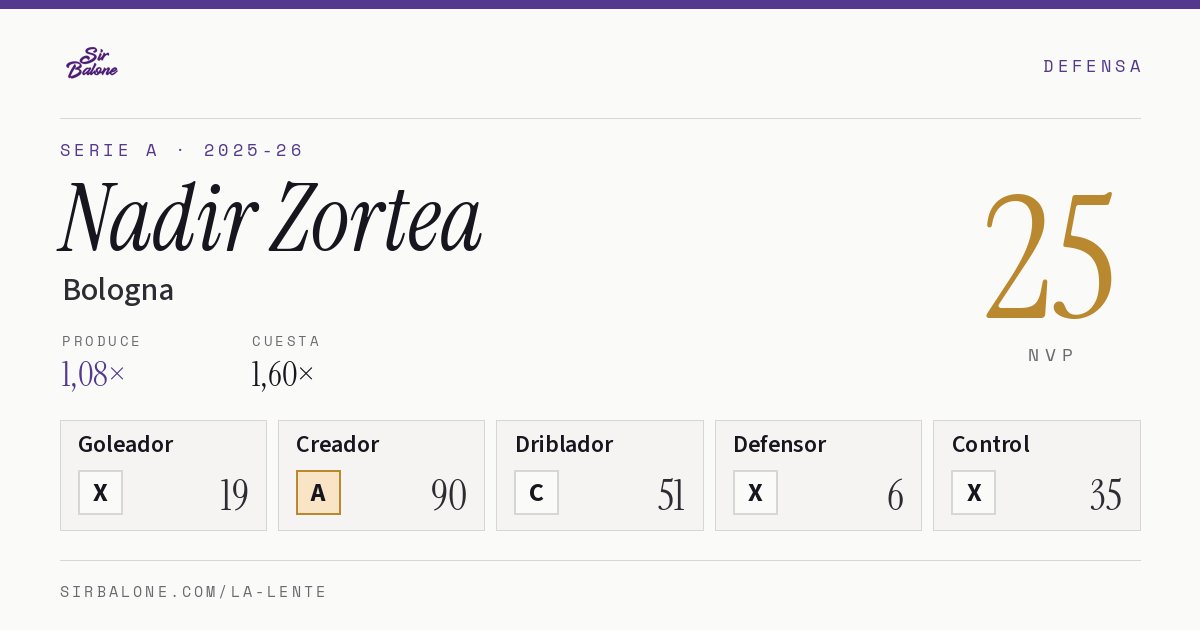Click the Creador score 90
The width and height of the screenshot is (1200, 630).
click(x=449, y=495)
